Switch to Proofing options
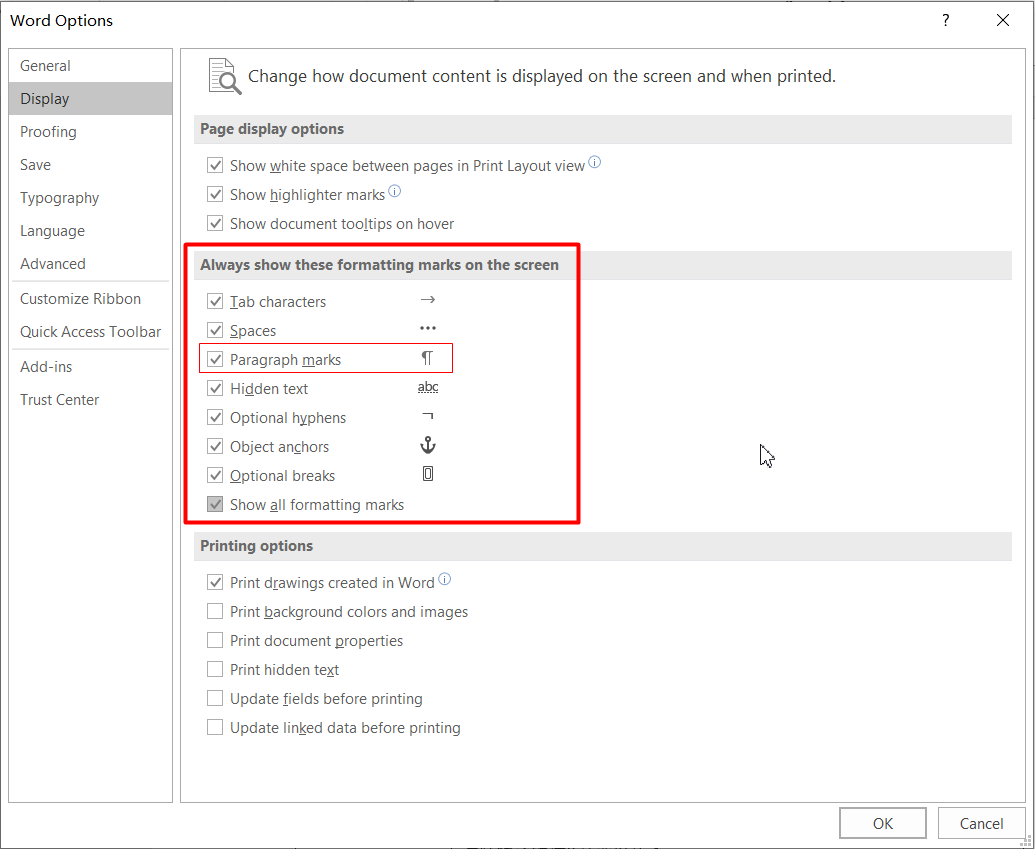This screenshot has width=1035, height=849. [x=90, y=132]
